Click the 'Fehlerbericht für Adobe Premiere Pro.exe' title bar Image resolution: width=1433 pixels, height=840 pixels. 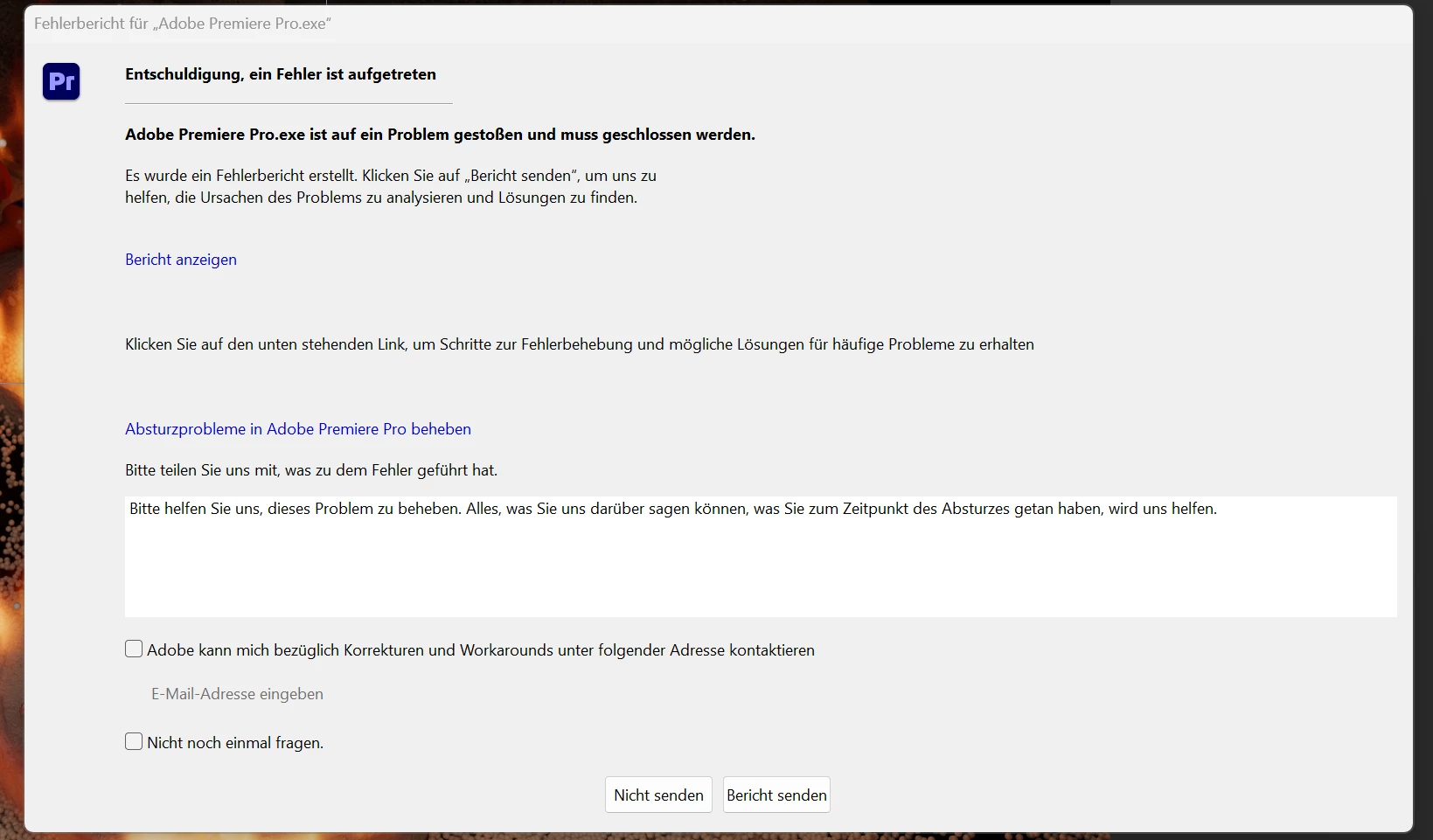click(719, 24)
